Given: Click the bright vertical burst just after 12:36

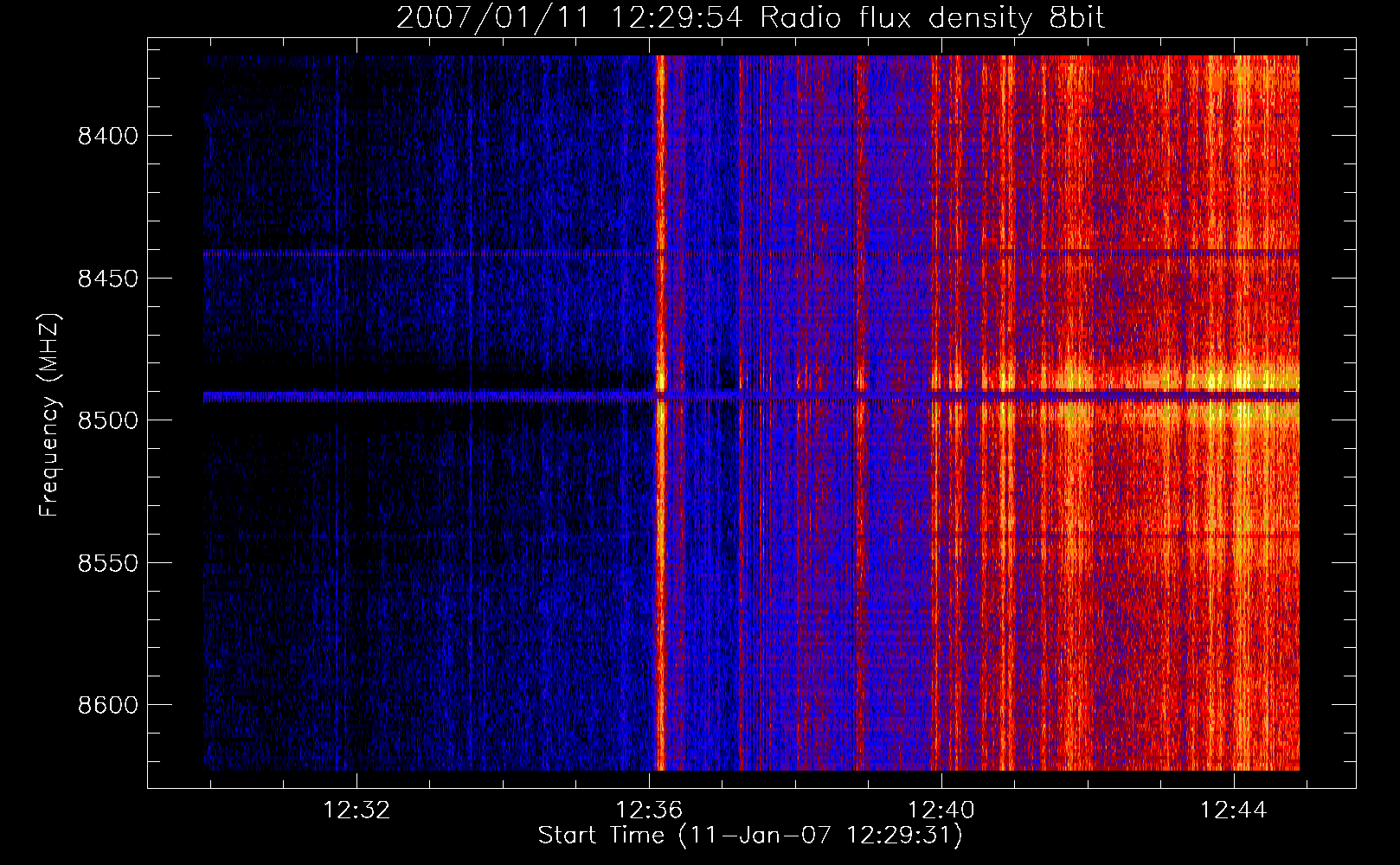Looking at the screenshot, I should pyautogui.click(x=661, y=413).
